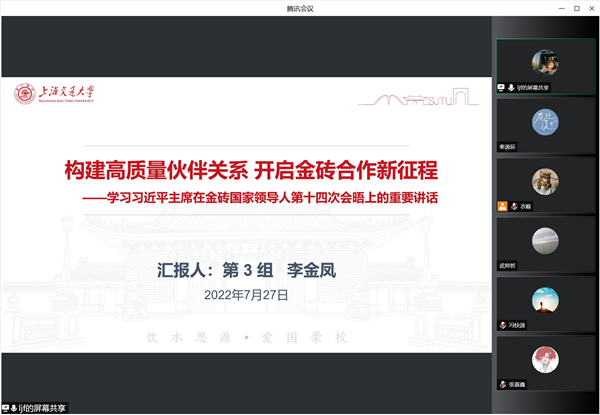Click the orange host icon beside 衣路

pos(502,206)
